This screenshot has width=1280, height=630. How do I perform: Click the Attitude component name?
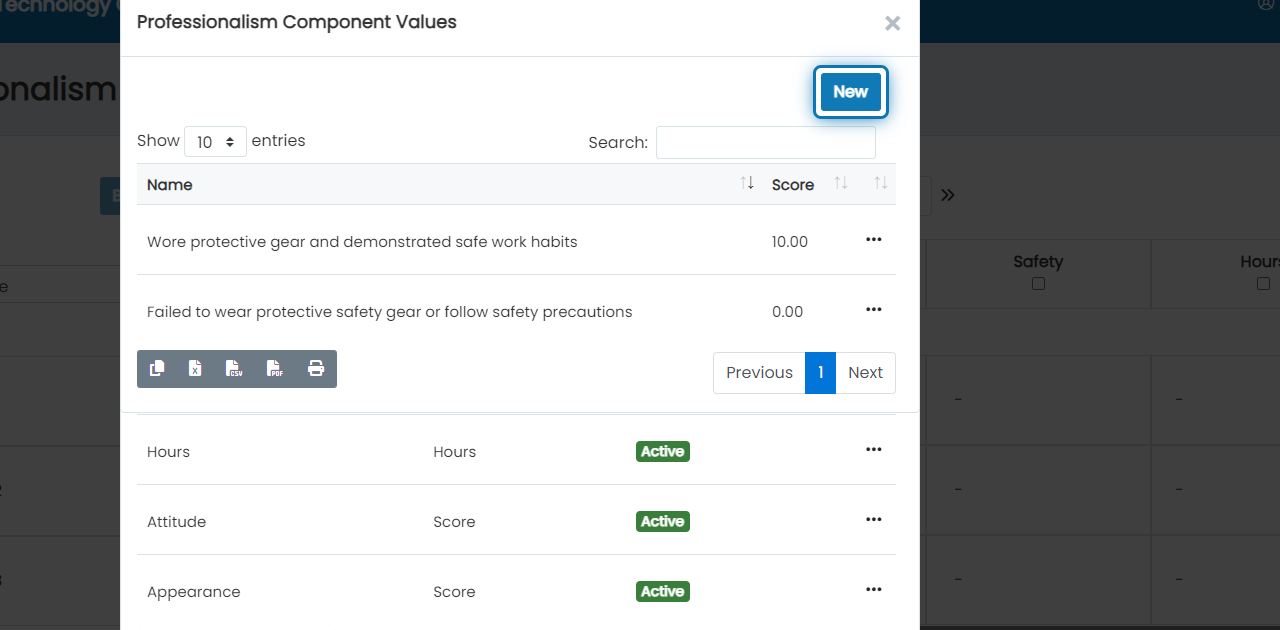[176, 522]
